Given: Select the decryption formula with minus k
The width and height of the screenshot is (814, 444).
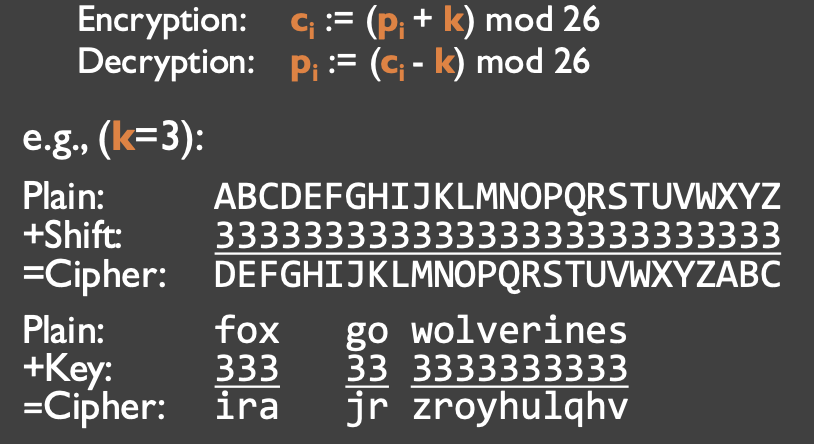Looking at the screenshot, I should 440,63.
